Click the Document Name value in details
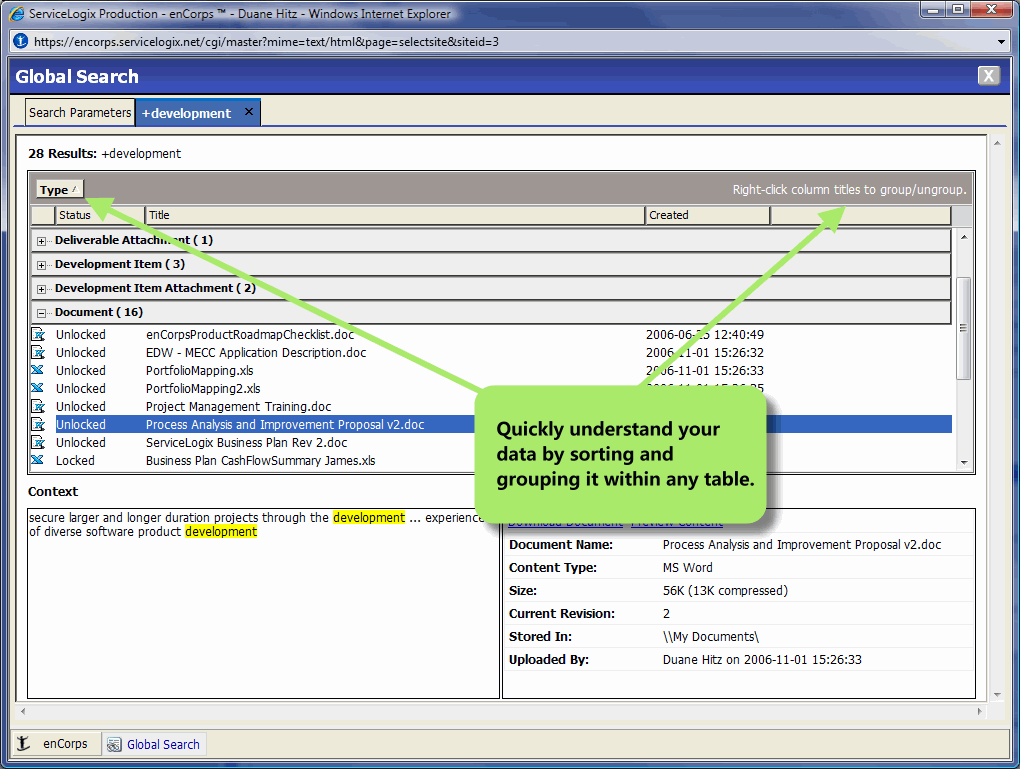 (x=802, y=545)
